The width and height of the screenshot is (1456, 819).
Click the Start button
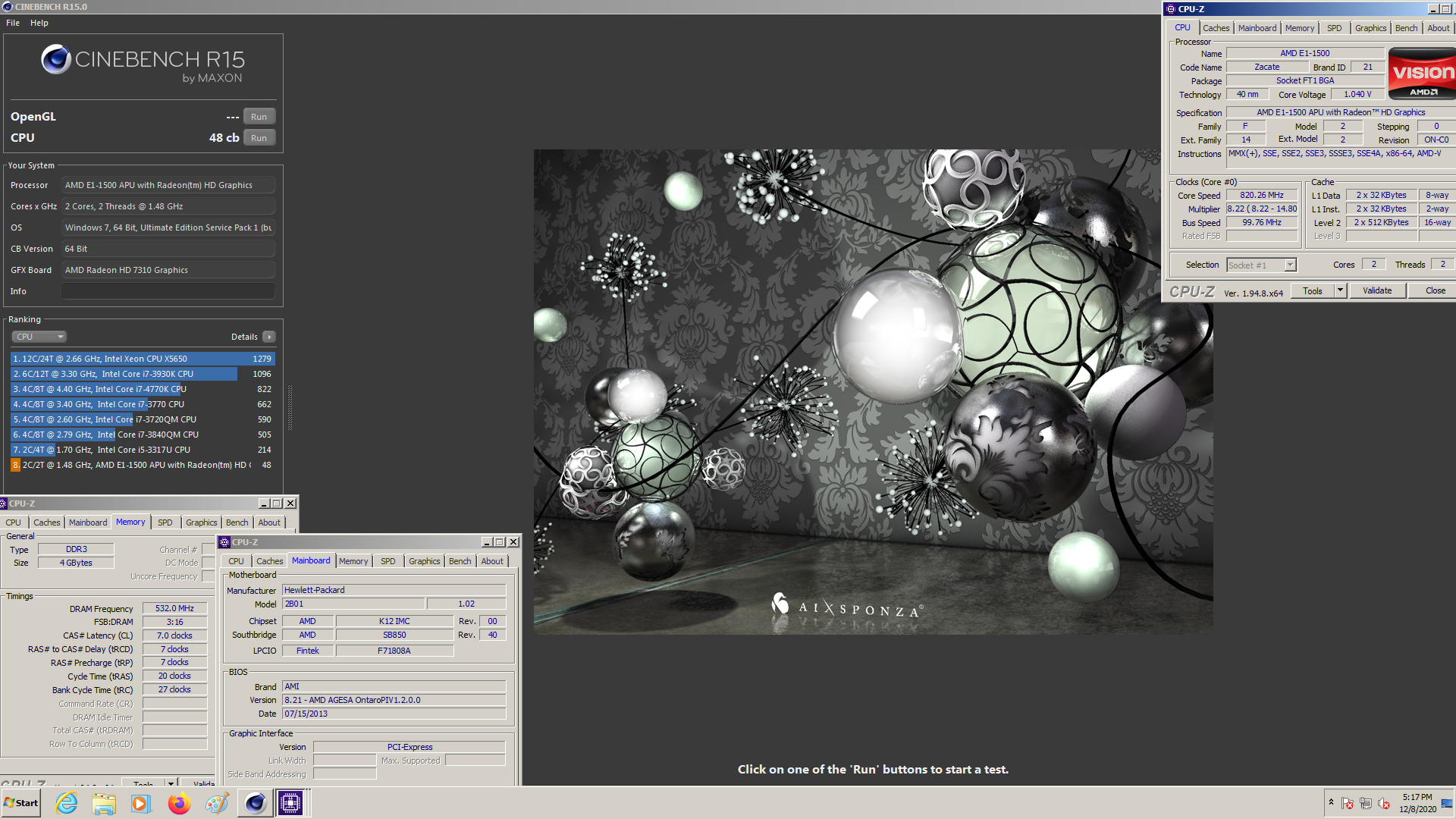[x=21, y=803]
